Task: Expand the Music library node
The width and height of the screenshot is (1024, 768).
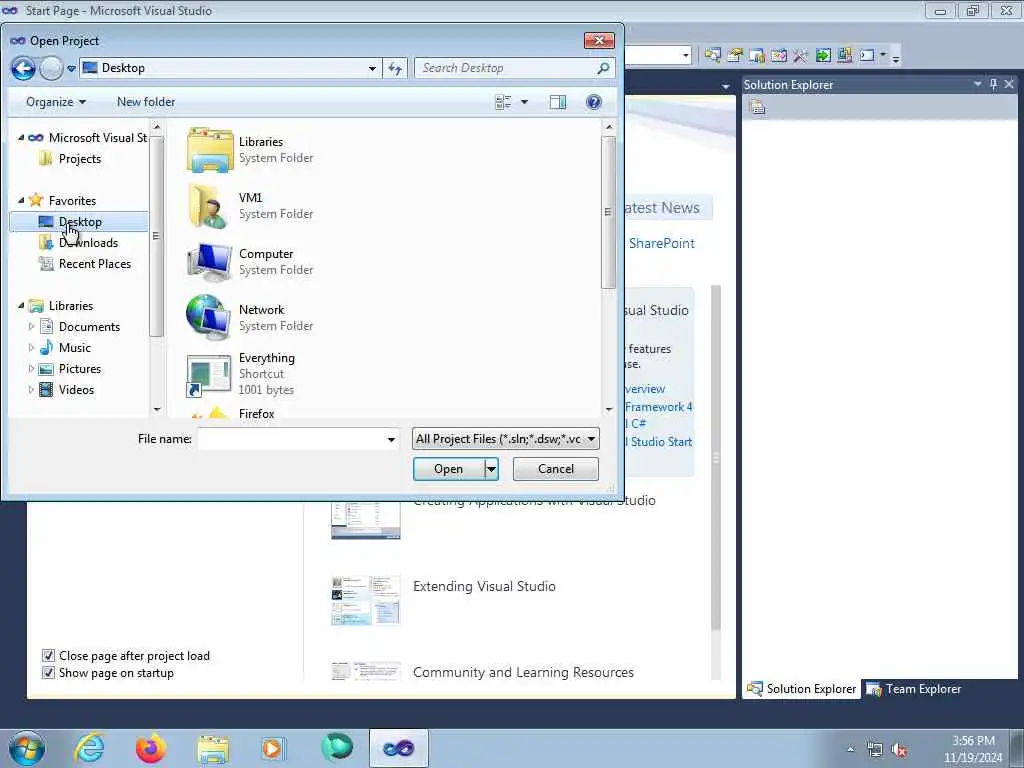Action: 31,347
